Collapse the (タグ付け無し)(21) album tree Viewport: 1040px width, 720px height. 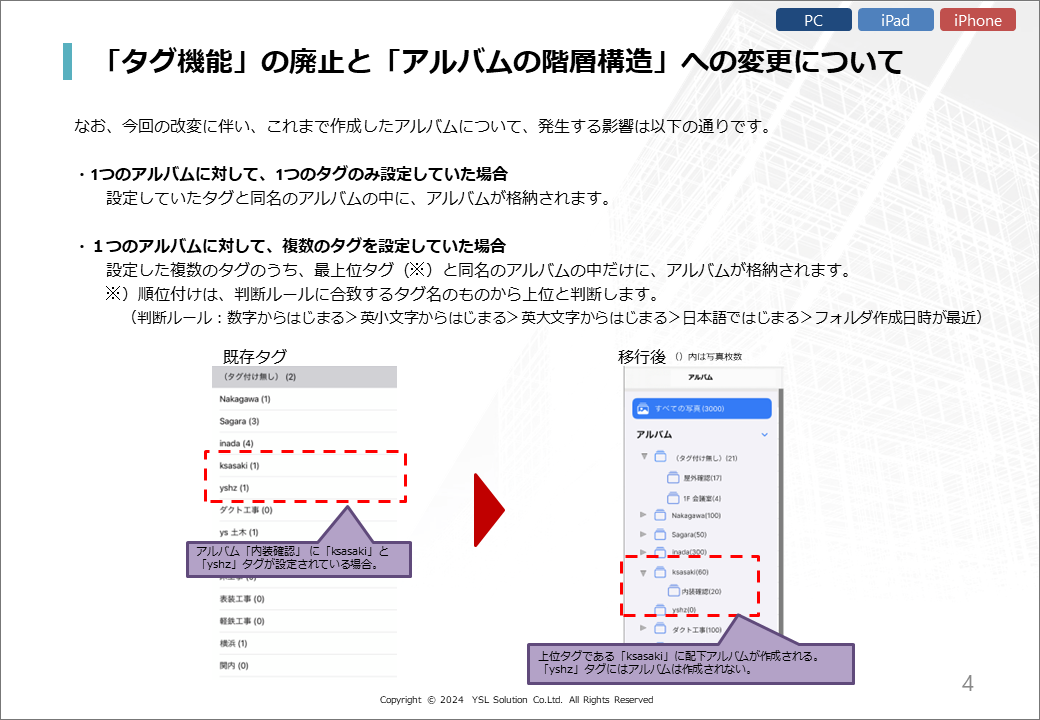(x=644, y=458)
